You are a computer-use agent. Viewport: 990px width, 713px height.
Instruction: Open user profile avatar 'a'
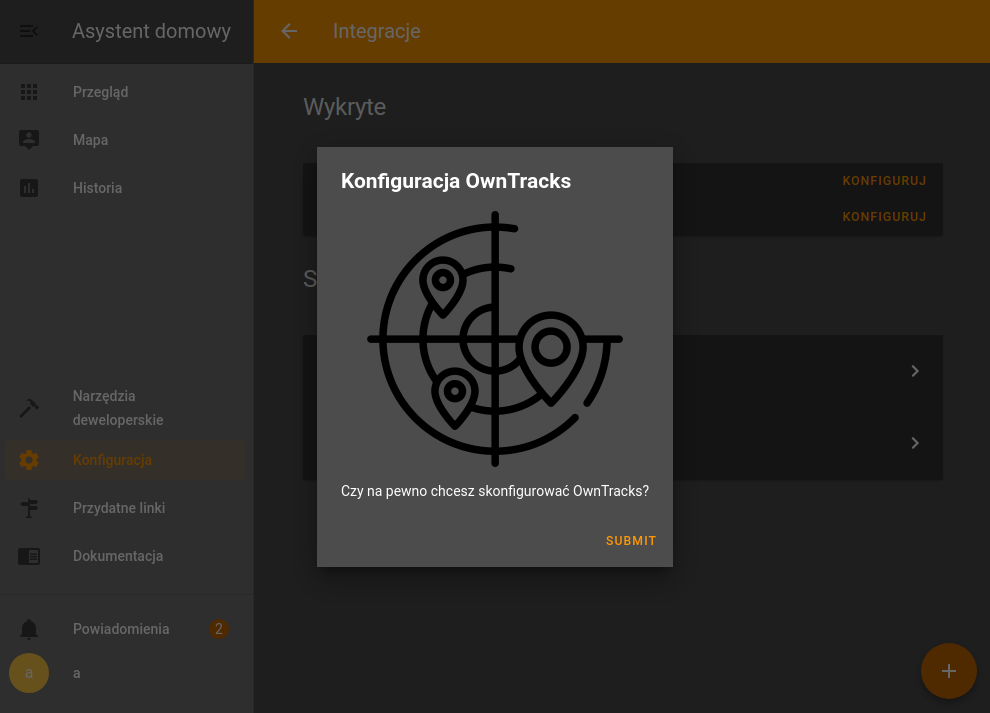coord(29,673)
